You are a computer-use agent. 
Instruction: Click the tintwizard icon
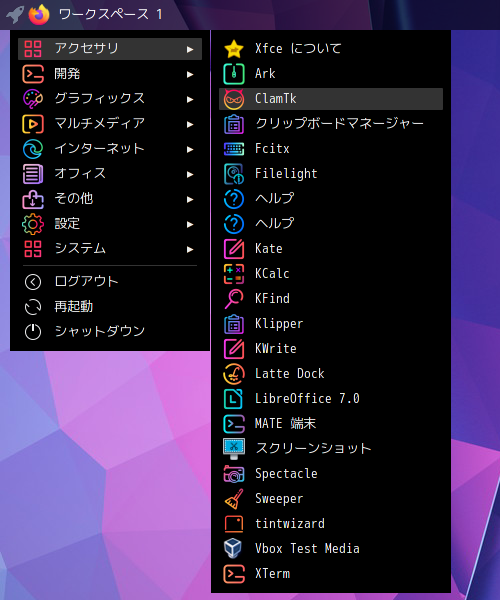[x=234, y=524]
